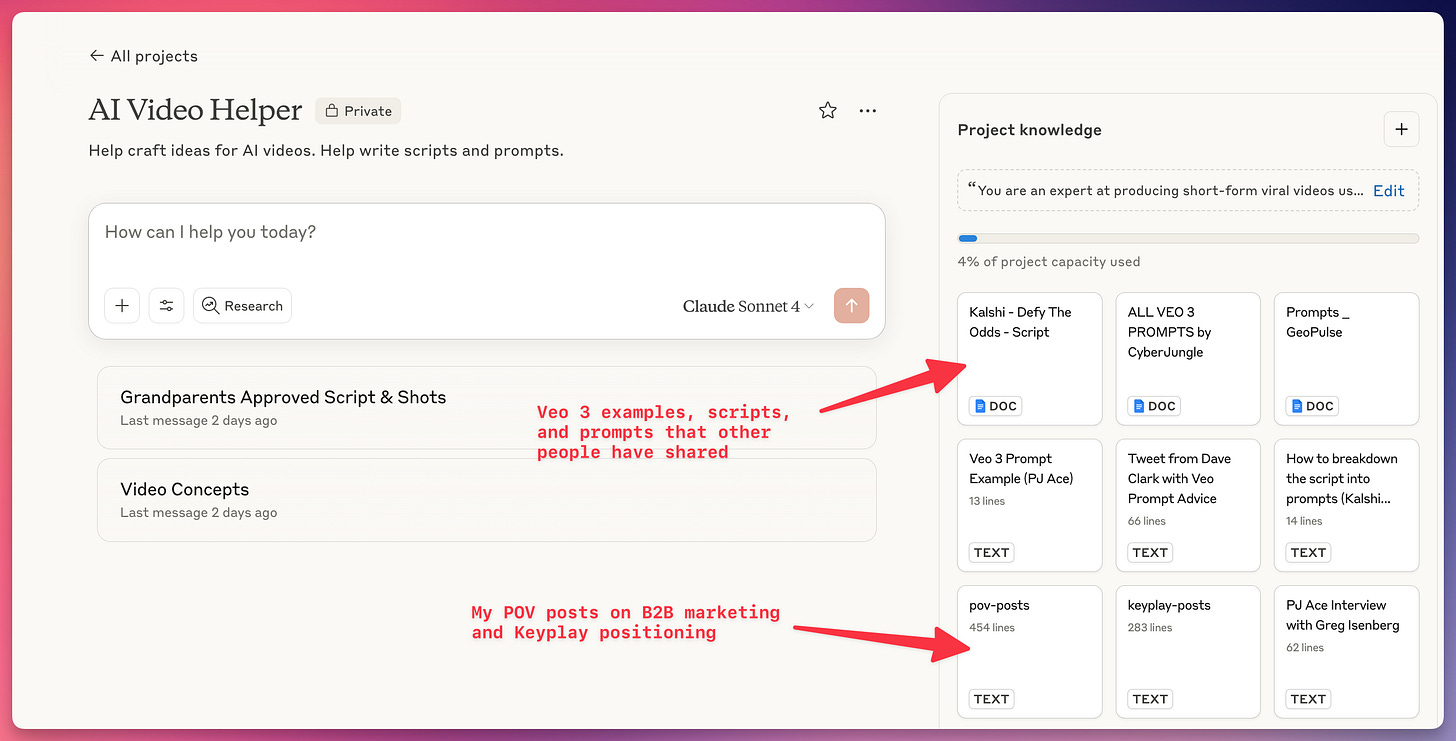
Task: Open the ALL VEO 3 PROMPTS by CyberJungle file
Action: pyautogui.click(x=1188, y=359)
